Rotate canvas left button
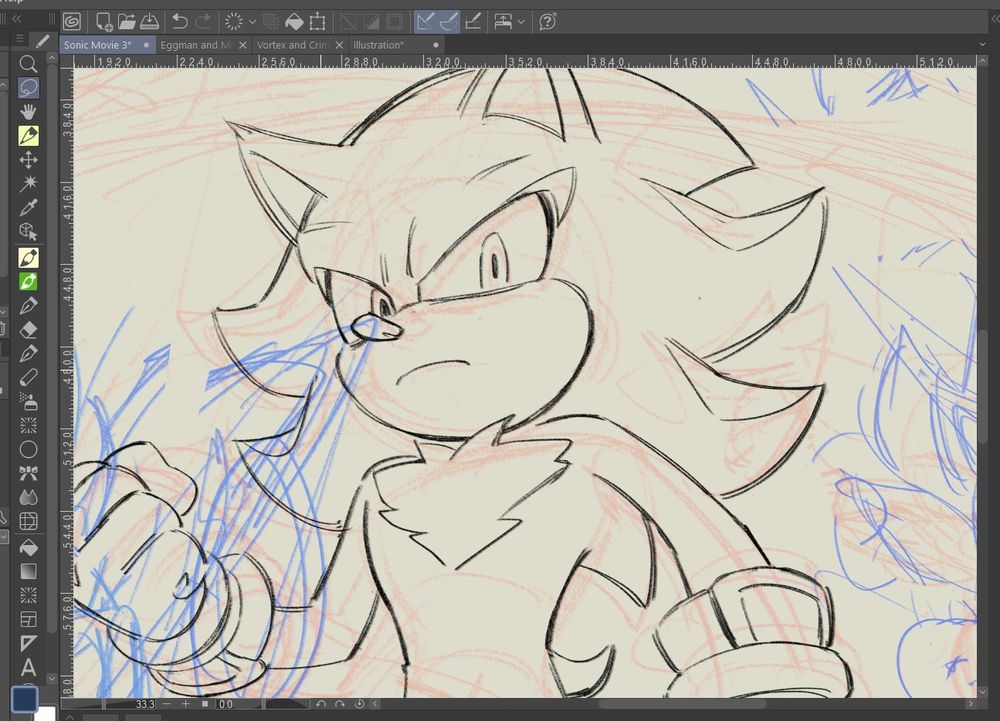 pos(321,704)
